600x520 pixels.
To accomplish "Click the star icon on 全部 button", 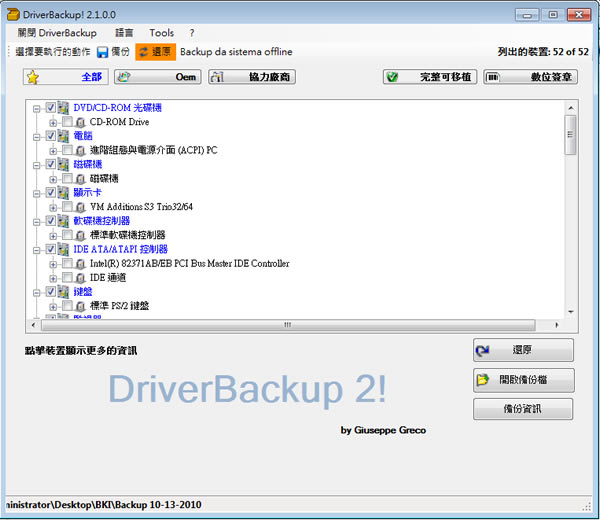I will (x=33, y=77).
